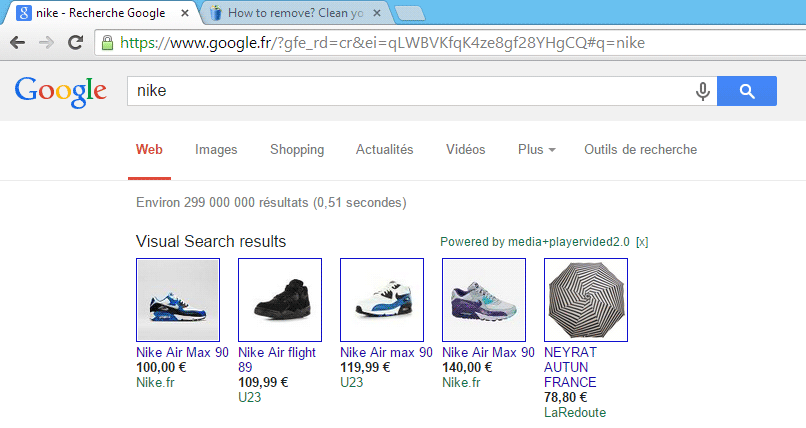Open the 'NEYRAT AUTUN FRANCE' product link
Viewport: 806px width, 428px height.
(x=571, y=367)
